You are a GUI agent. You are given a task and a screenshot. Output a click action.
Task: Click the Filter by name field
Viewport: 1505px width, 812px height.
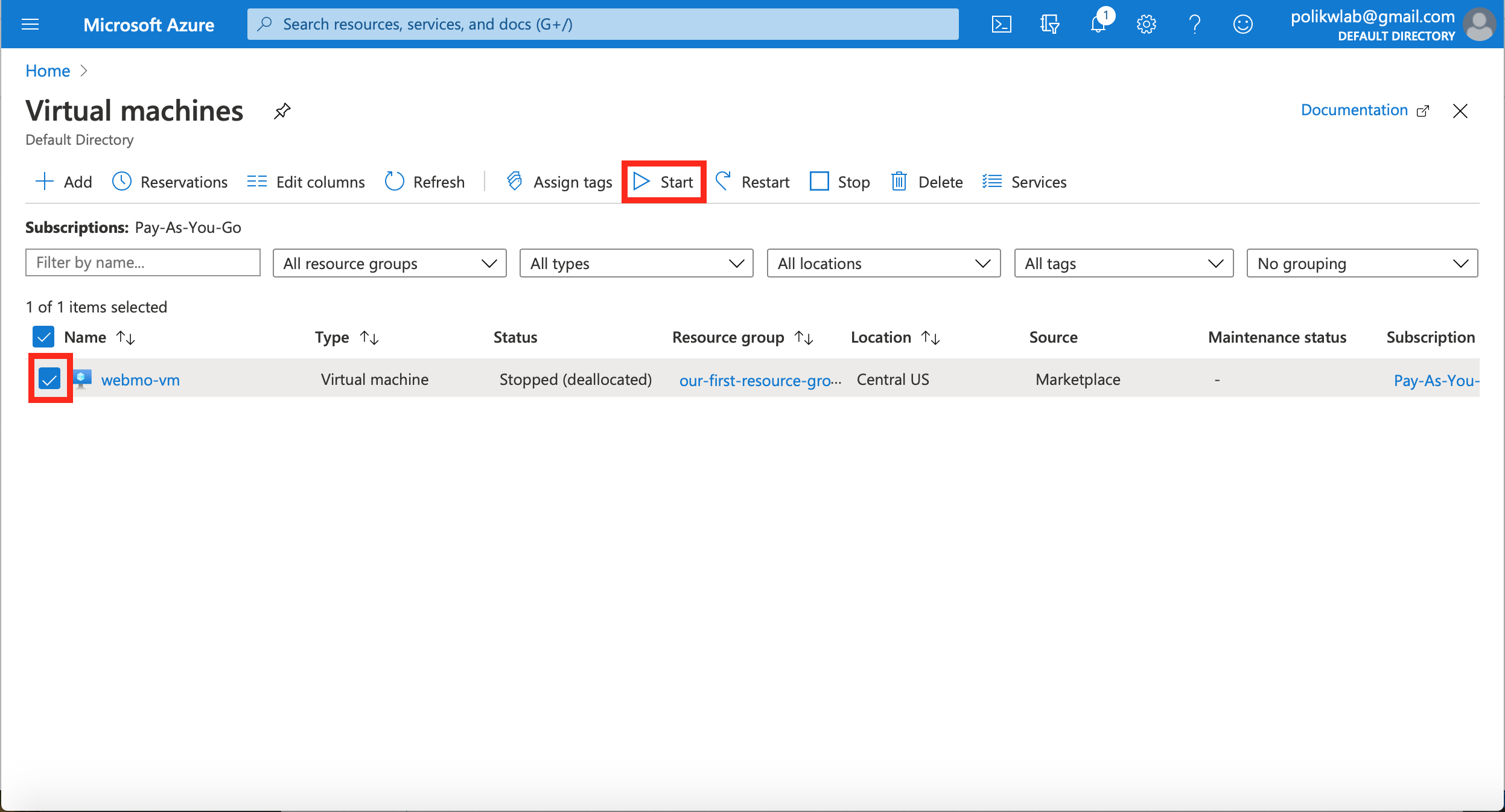pos(142,262)
